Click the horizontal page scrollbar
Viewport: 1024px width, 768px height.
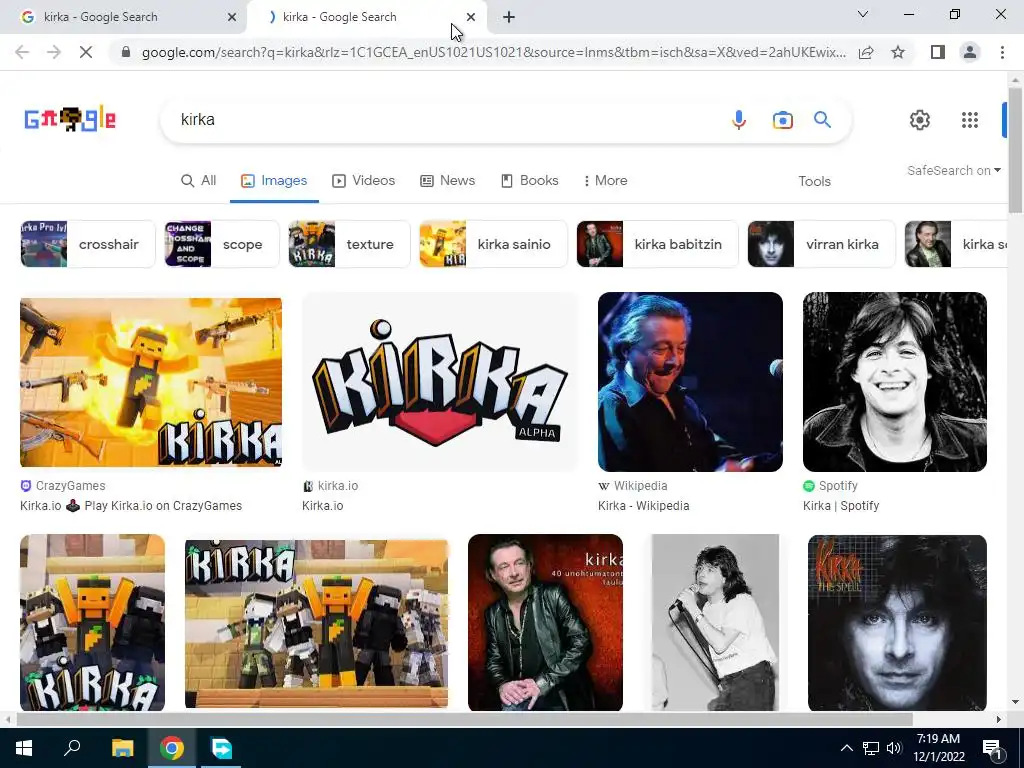[464, 719]
